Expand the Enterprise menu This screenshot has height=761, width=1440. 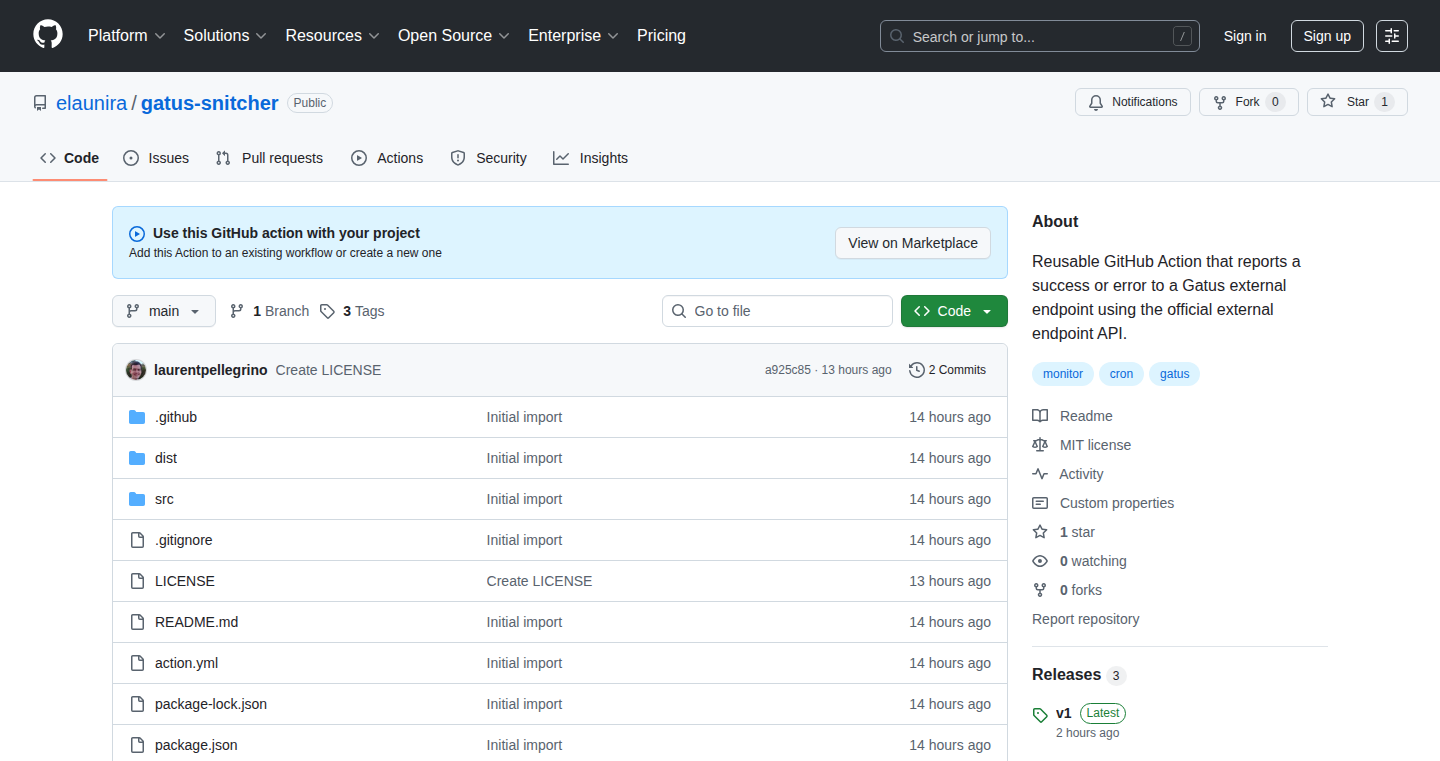tap(573, 35)
